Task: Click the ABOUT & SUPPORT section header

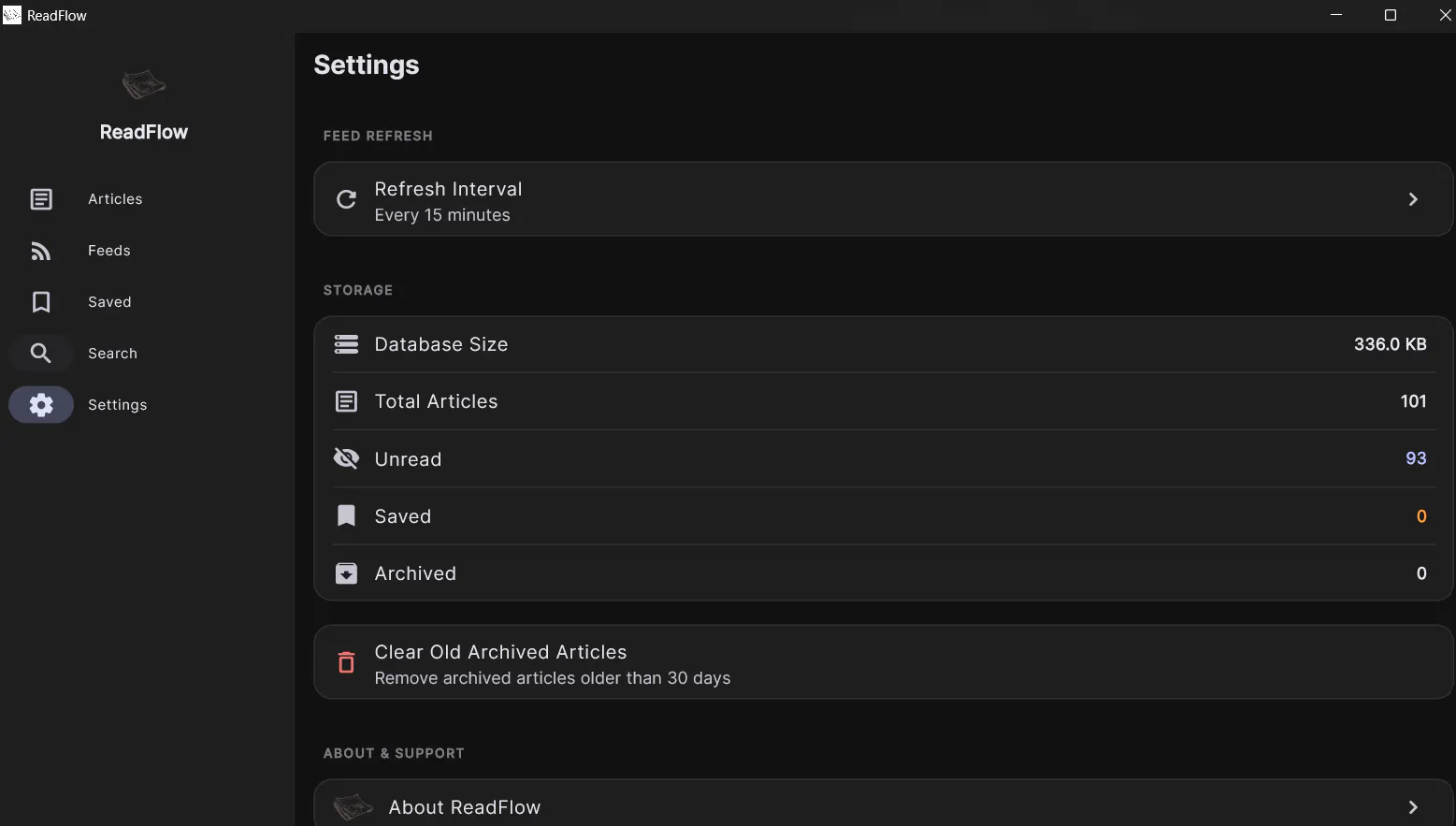Action: click(x=394, y=753)
